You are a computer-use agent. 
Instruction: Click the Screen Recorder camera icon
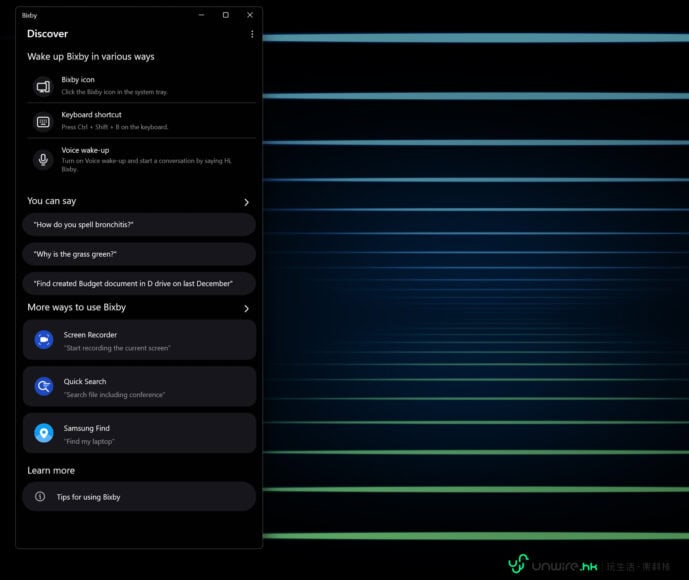pos(43,340)
